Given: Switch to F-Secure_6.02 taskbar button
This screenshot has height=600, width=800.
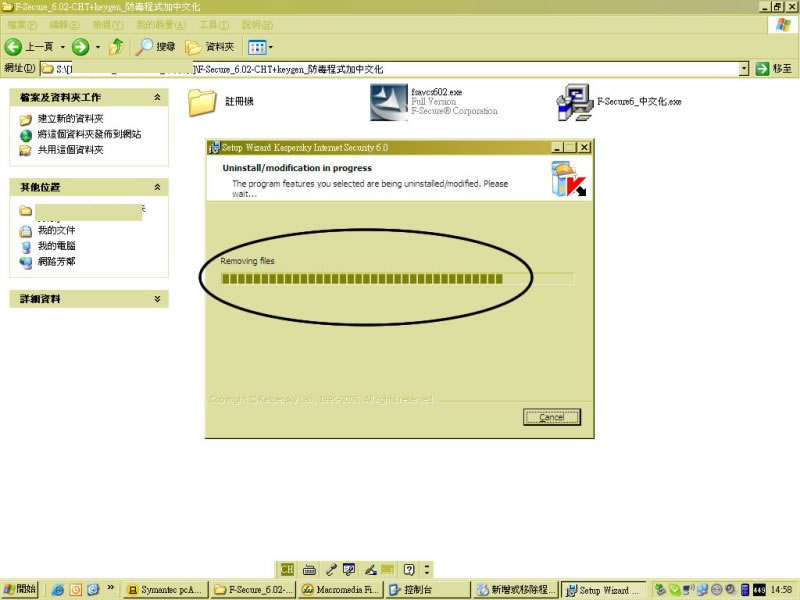Looking at the screenshot, I should point(253,590).
